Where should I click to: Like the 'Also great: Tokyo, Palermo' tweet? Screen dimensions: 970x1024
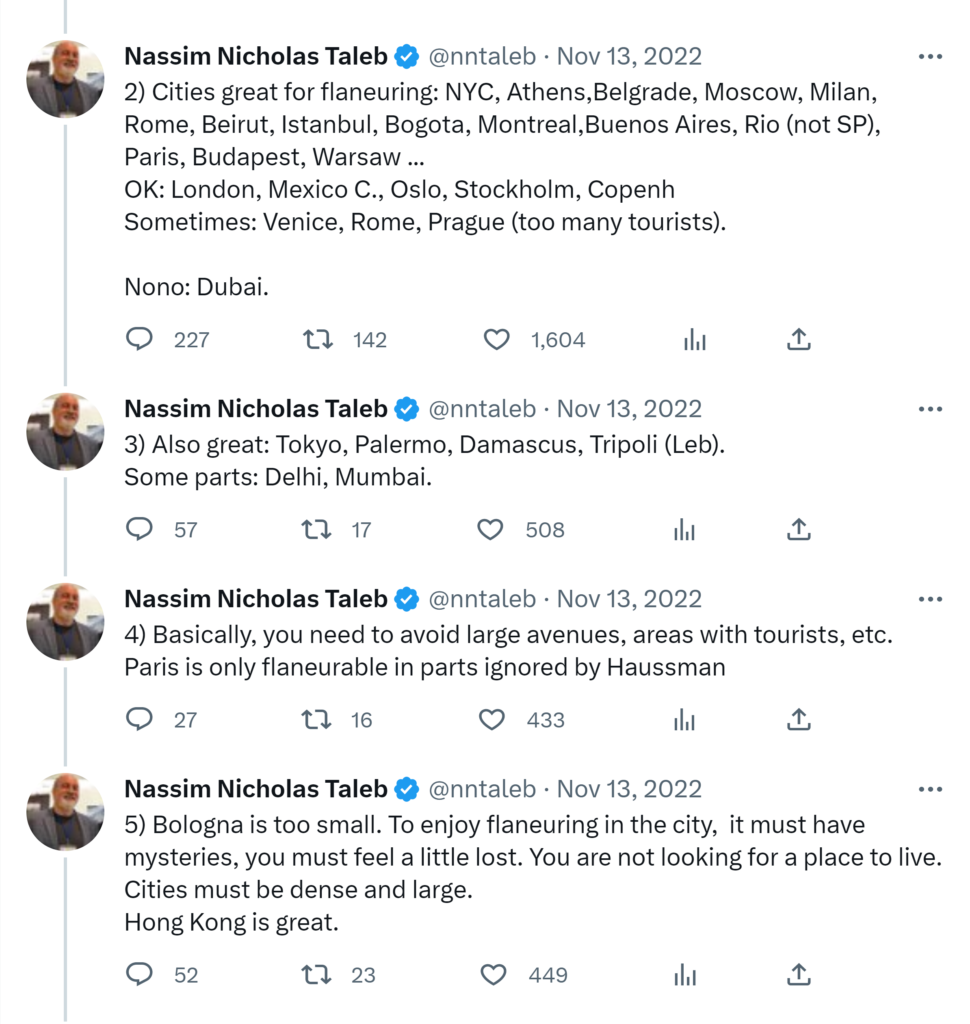[490, 530]
